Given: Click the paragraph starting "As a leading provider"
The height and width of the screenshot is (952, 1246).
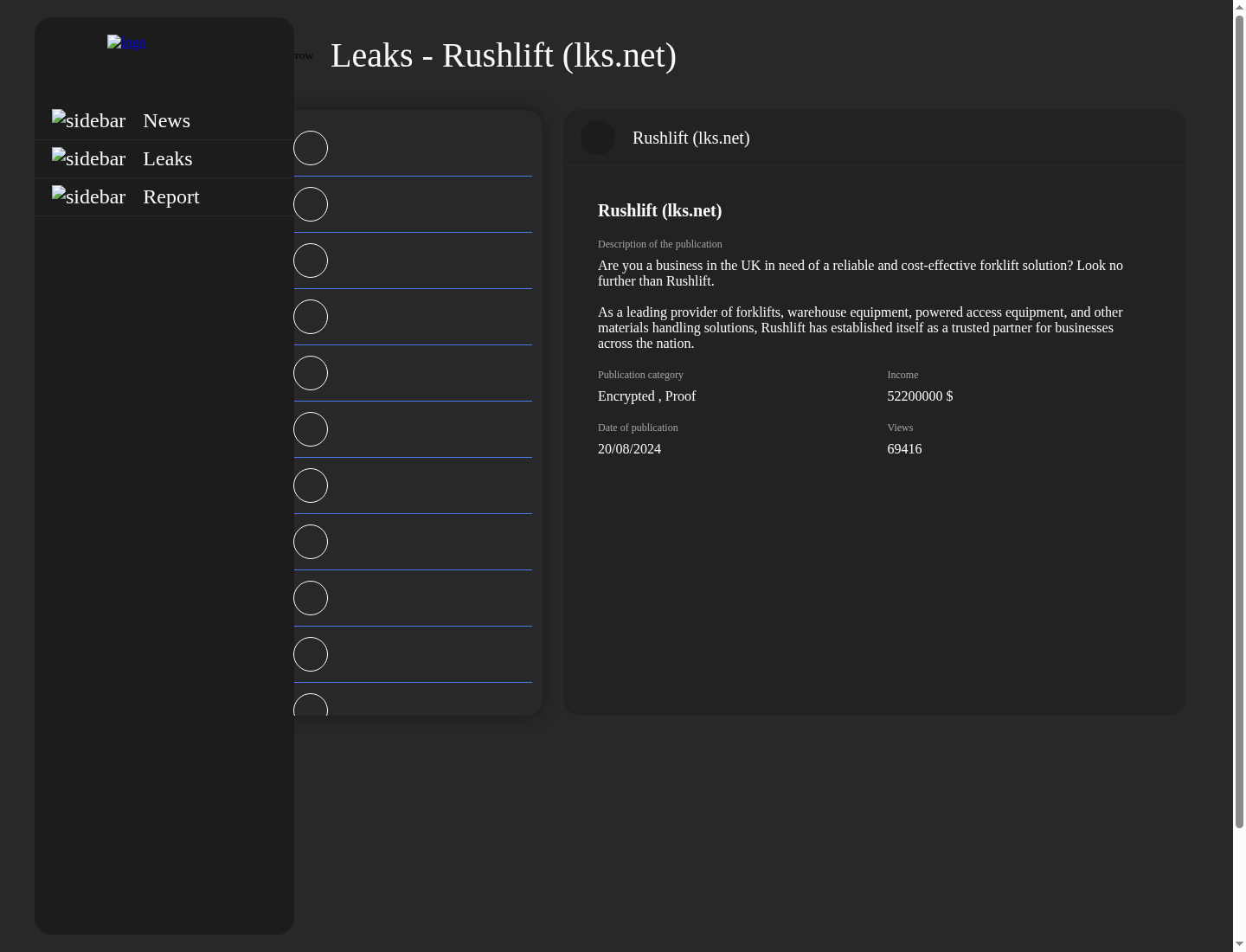Looking at the screenshot, I should 860,328.
